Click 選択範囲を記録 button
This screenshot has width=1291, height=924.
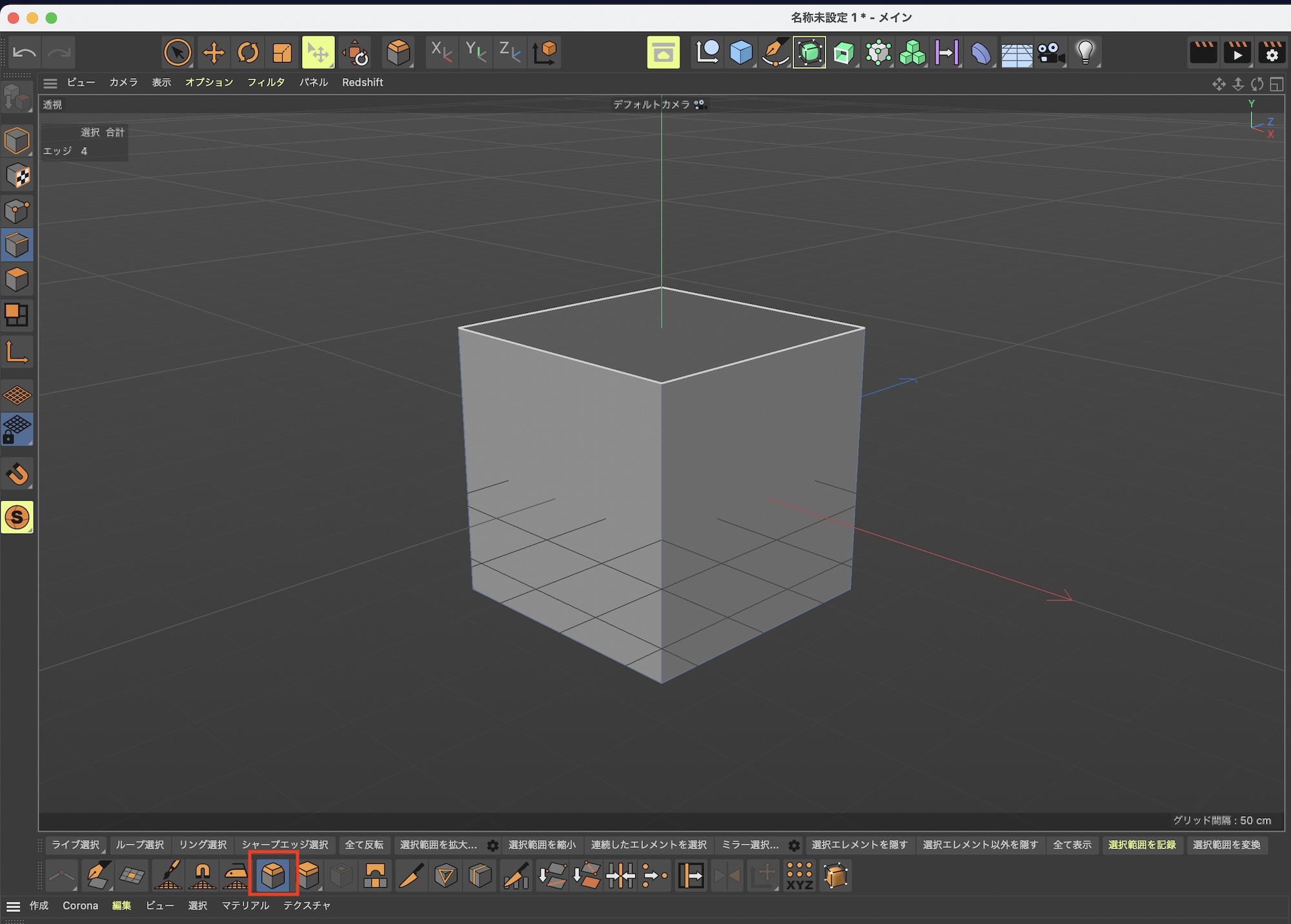tap(1141, 845)
